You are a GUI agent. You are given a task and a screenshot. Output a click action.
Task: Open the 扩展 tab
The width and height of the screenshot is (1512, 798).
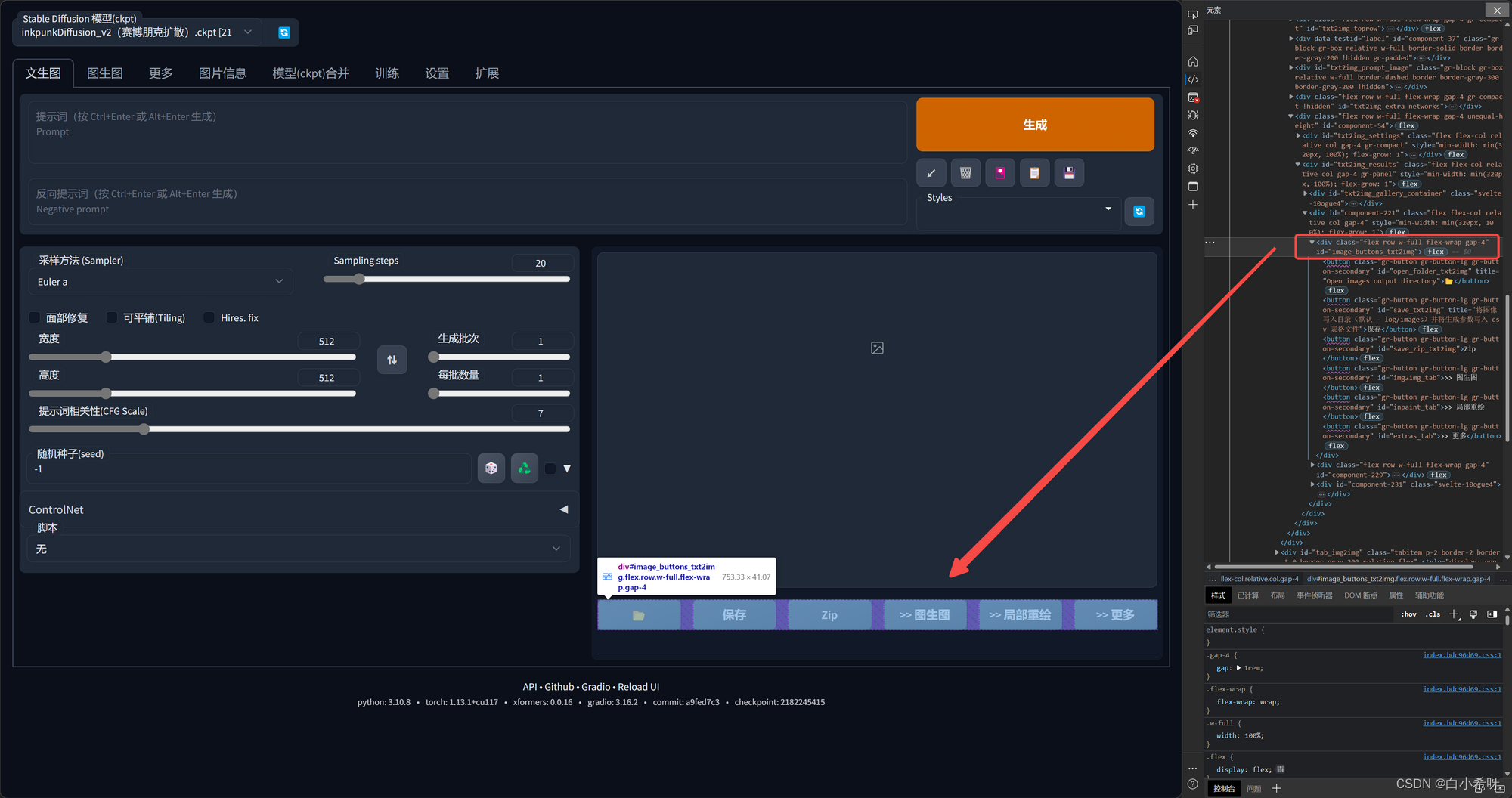(x=487, y=73)
